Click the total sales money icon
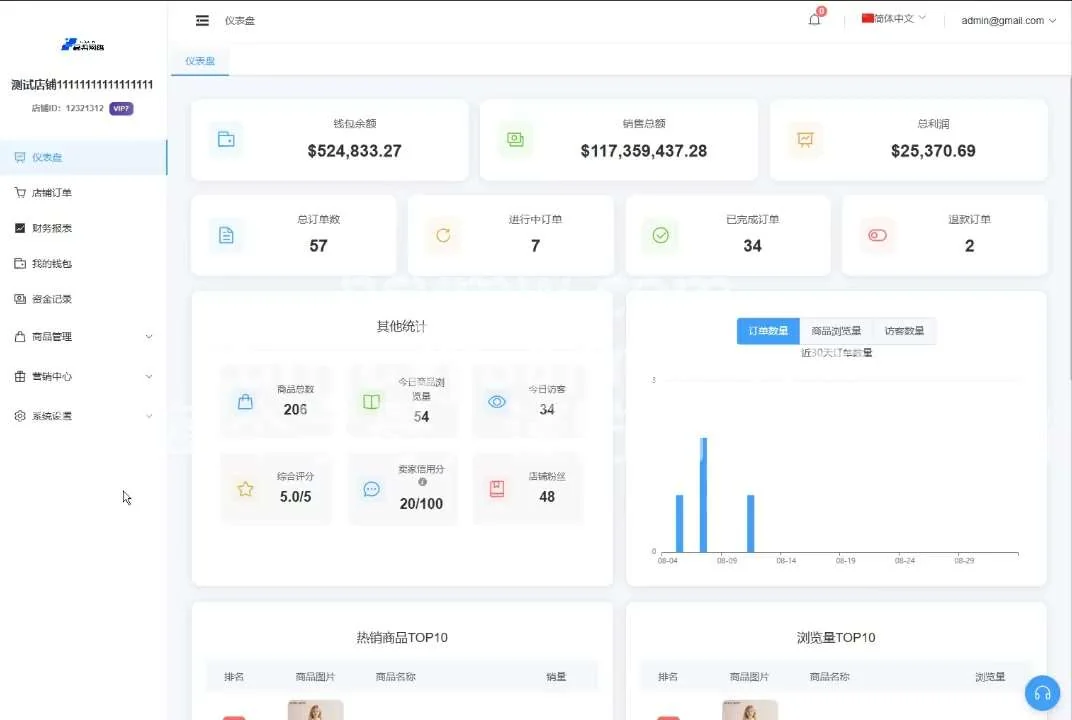 [515, 140]
